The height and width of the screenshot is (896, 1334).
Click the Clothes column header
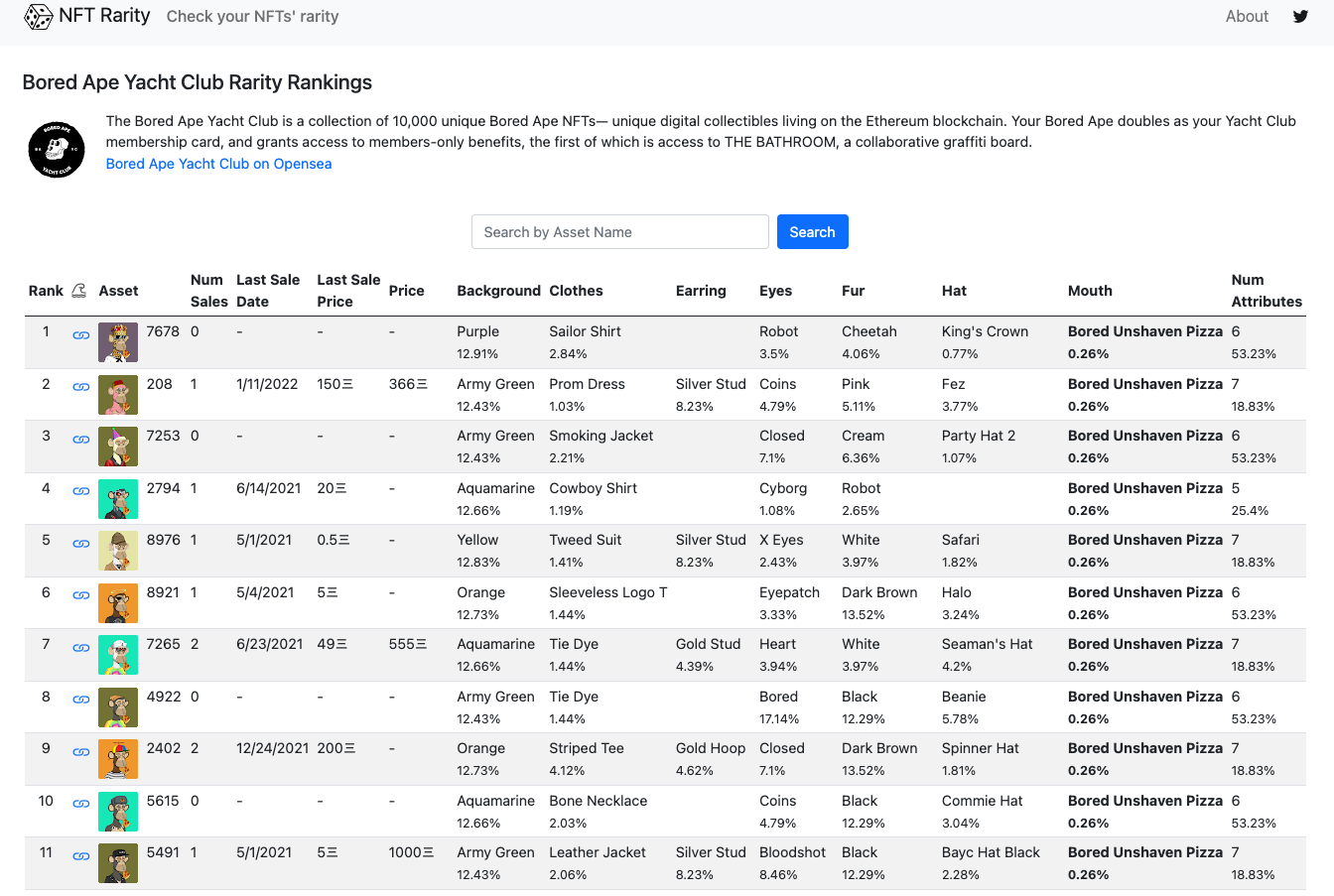pos(576,291)
